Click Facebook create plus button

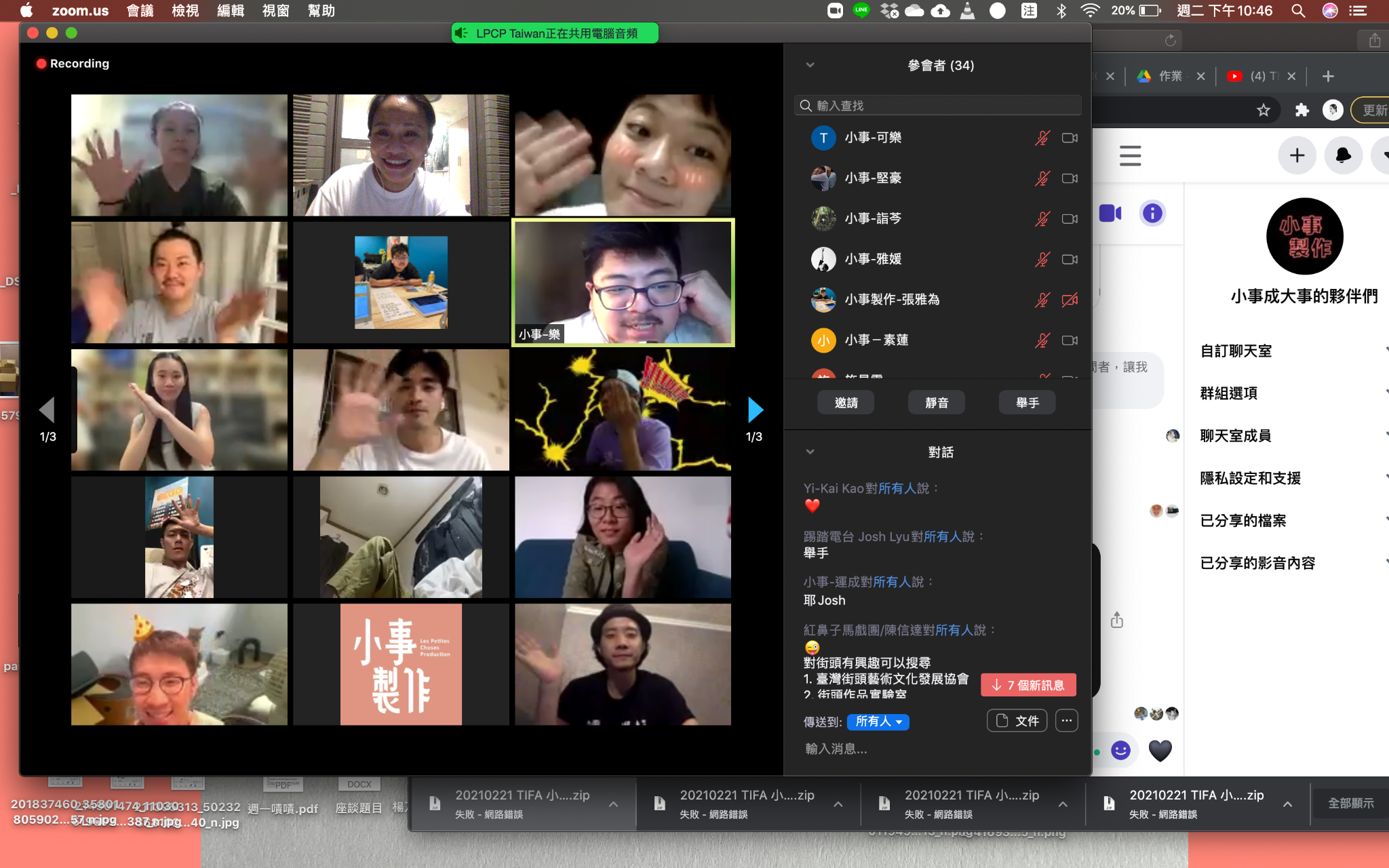1297,155
